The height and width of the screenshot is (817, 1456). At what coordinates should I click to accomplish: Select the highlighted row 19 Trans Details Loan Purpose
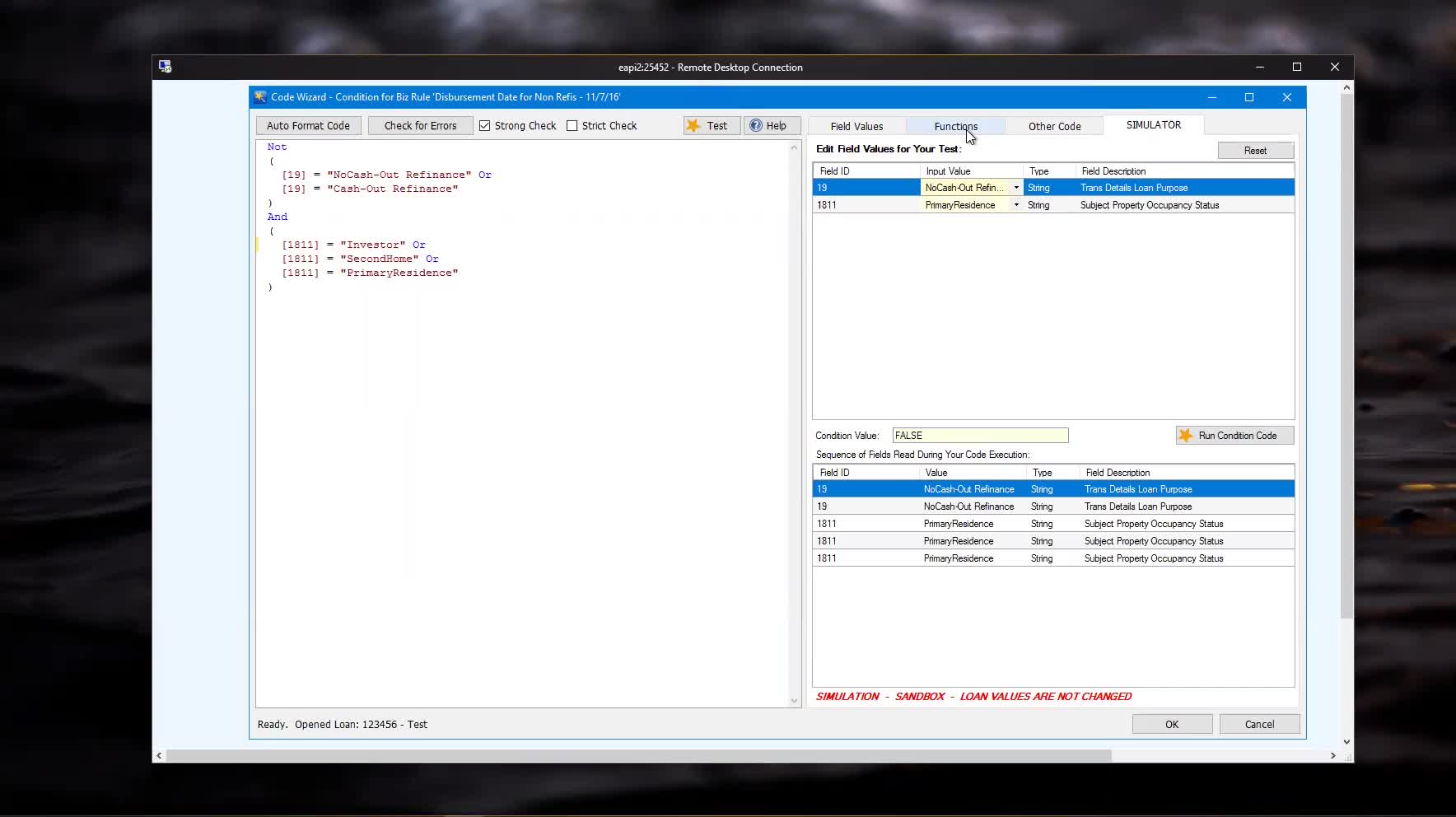[1053, 188]
